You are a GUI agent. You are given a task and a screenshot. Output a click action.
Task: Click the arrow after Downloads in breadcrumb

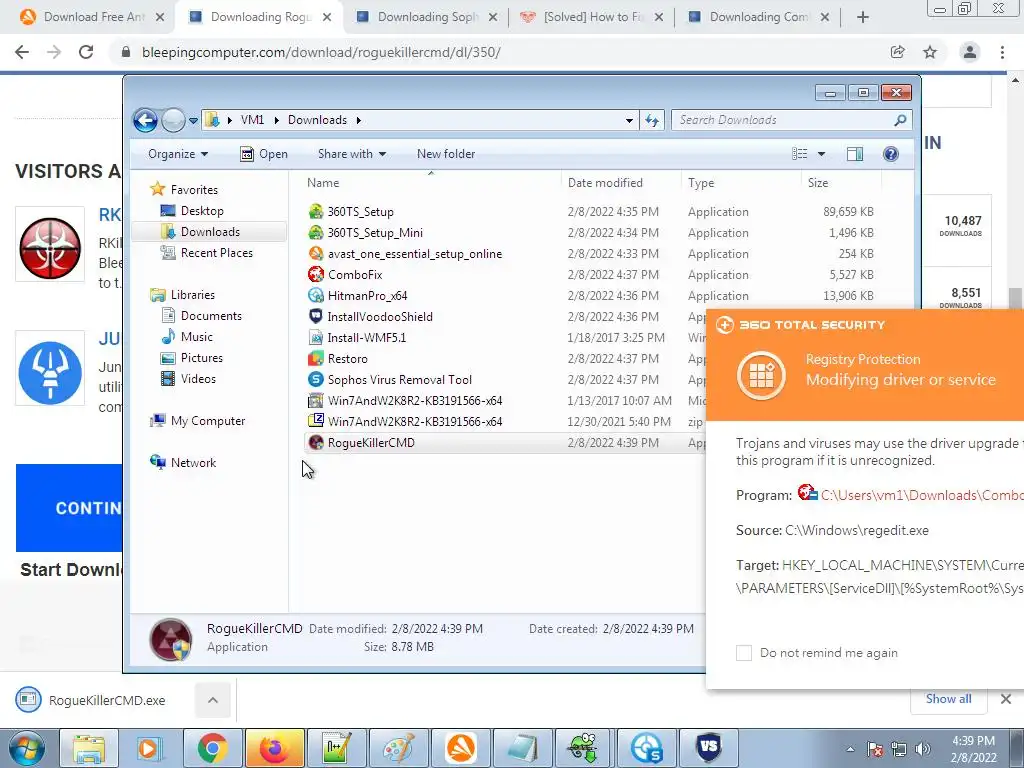coord(359,120)
